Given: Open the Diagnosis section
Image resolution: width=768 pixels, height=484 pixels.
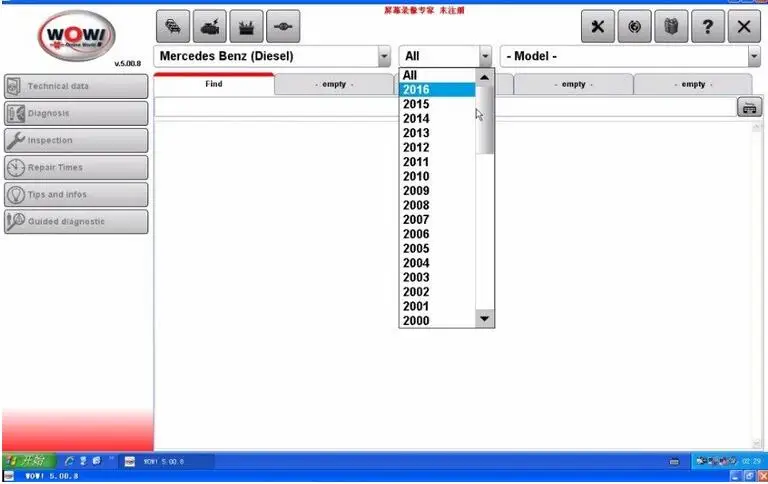Looking at the screenshot, I should [76, 114].
